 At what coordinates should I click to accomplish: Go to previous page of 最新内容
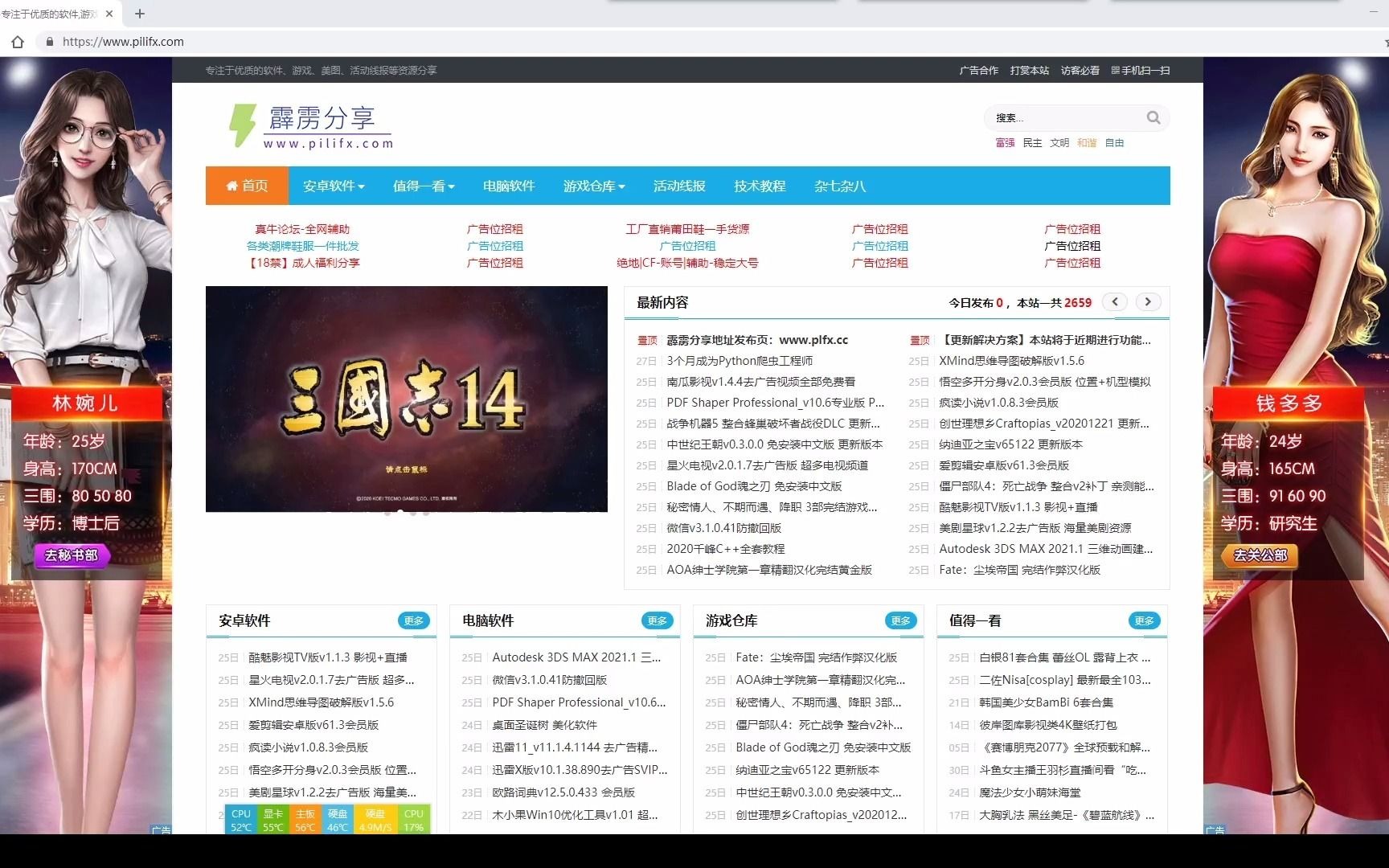point(1115,302)
